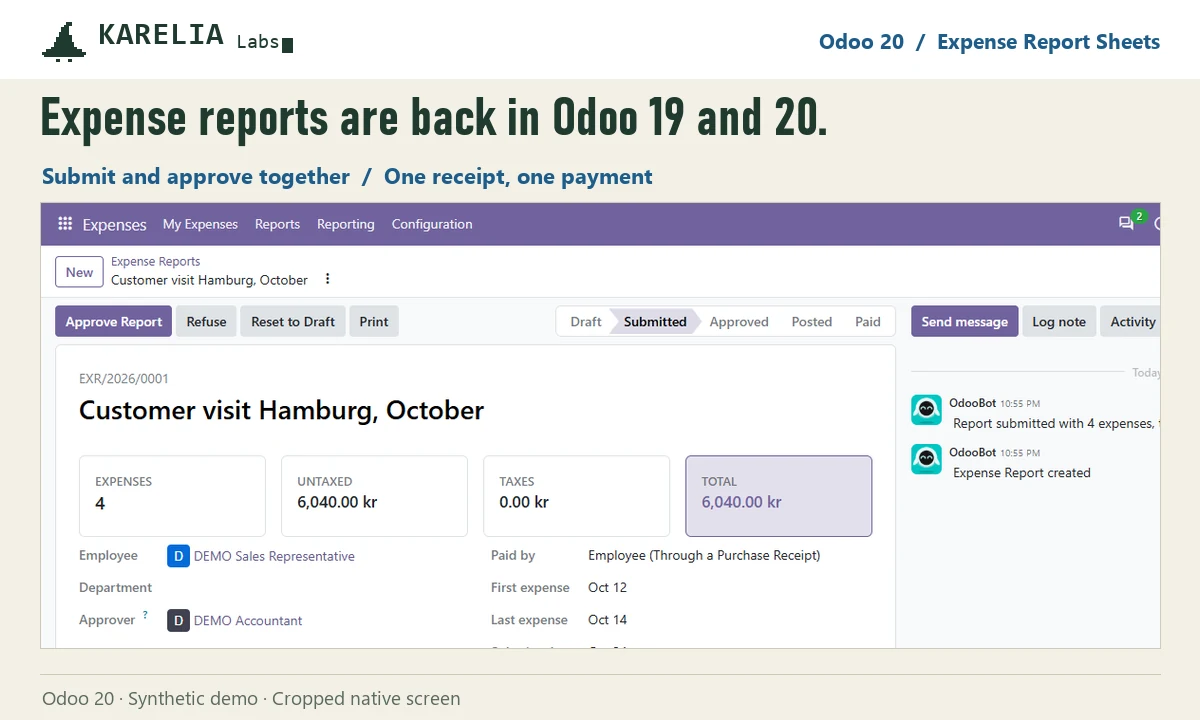Click the EXR/2026/0001 reference number
Screen dimensions: 1200x720
tap(124, 379)
